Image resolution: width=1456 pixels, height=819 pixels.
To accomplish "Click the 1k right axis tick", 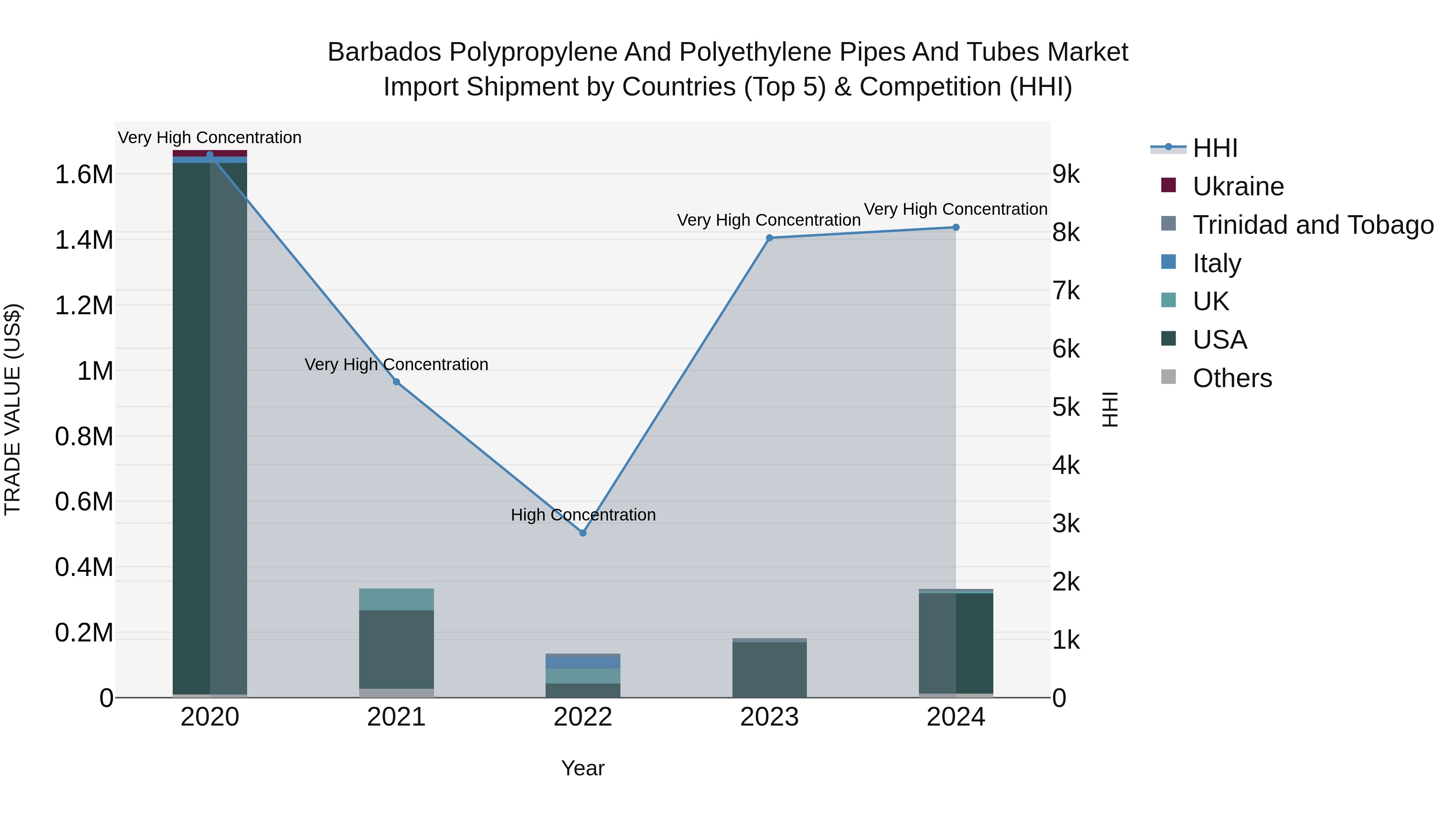I will tap(1066, 640).
